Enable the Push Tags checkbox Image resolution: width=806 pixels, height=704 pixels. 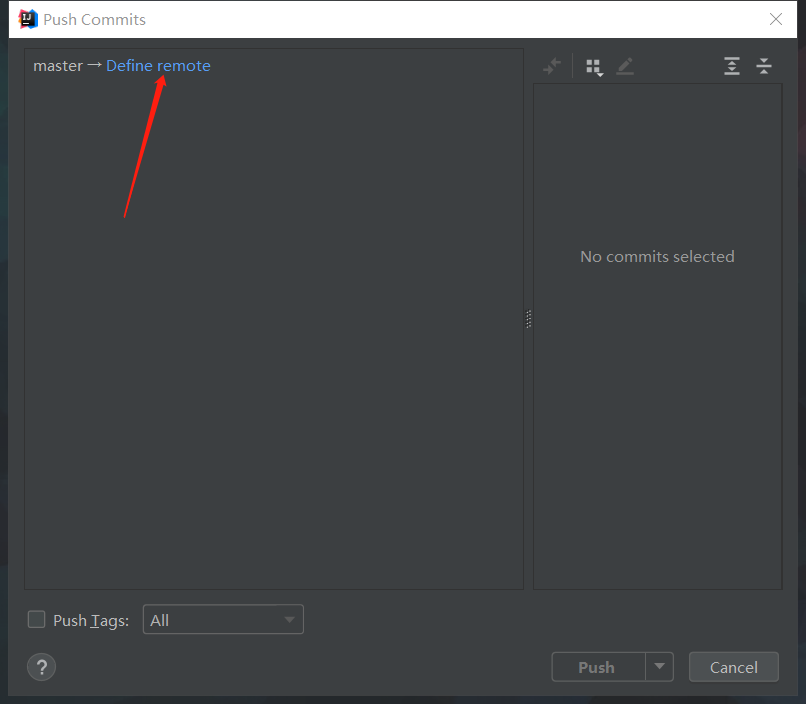(37, 620)
